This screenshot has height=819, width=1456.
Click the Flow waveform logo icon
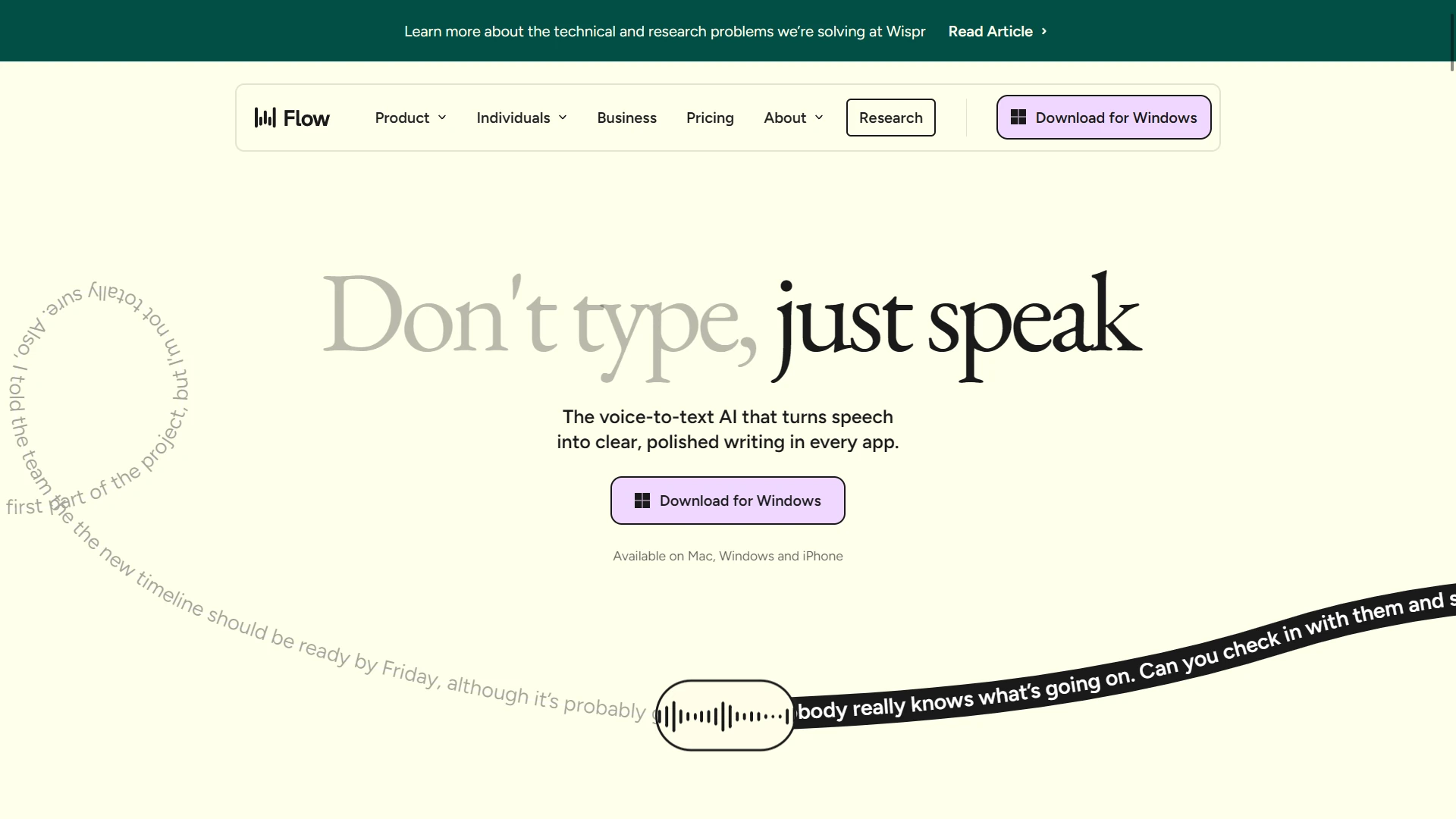coord(265,118)
